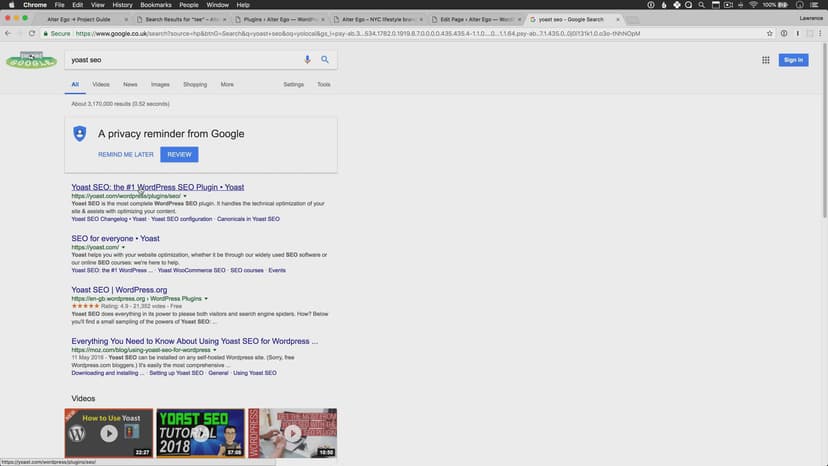Open the Bookmarks menu in menu bar
The image size is (828, 466).
(155, 5)
